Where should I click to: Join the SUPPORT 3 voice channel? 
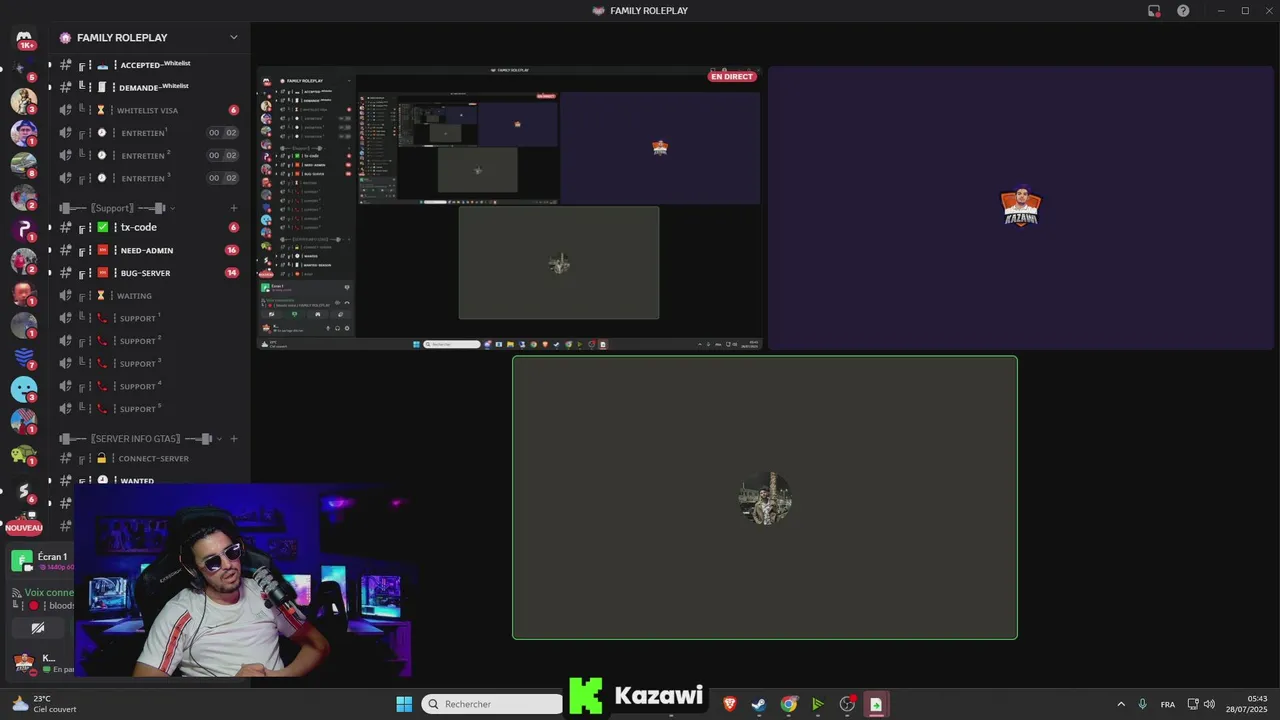[x=148, y=364]
